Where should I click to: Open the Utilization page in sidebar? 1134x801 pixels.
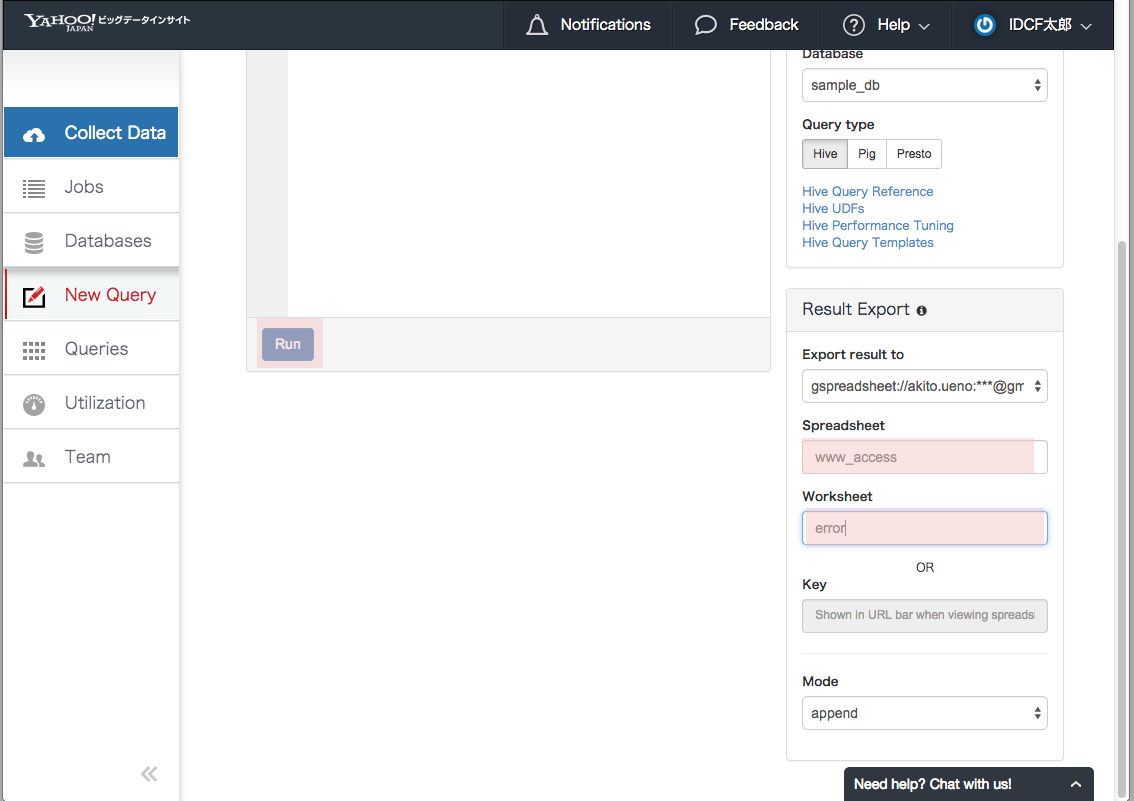91,403
